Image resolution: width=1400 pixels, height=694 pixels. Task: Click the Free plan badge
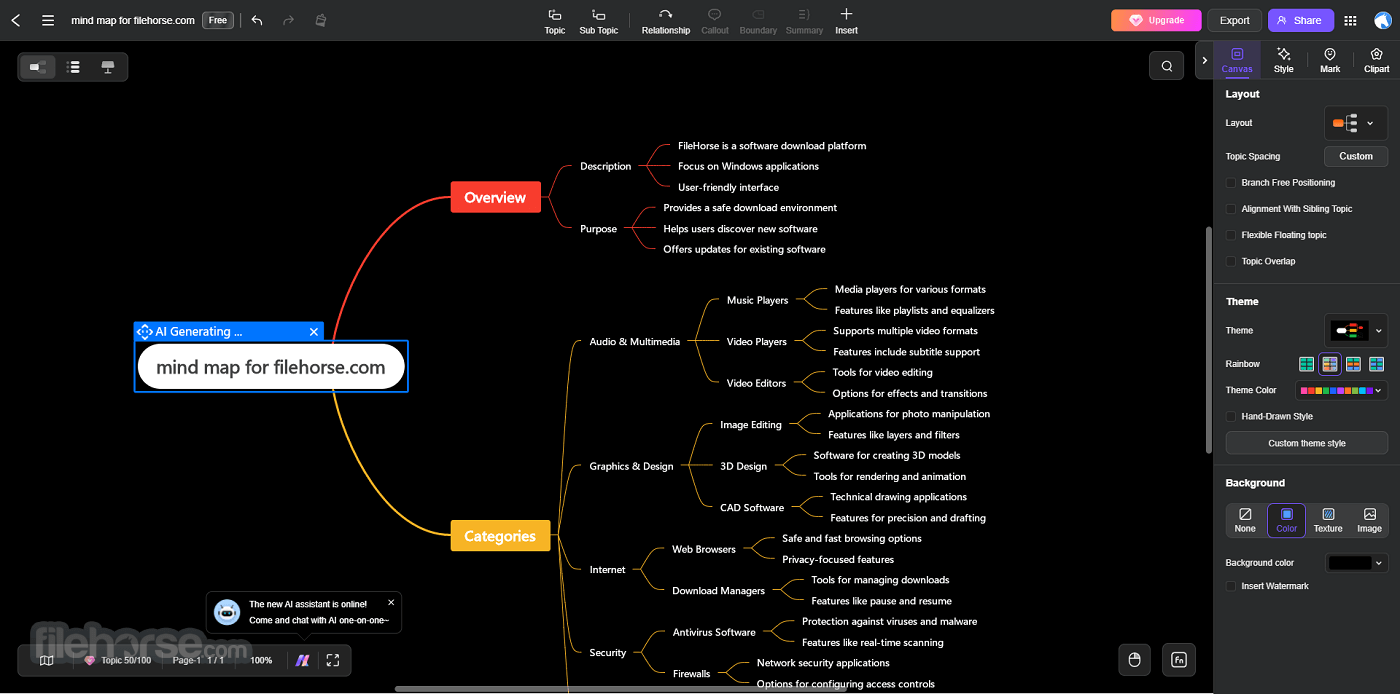218,20
